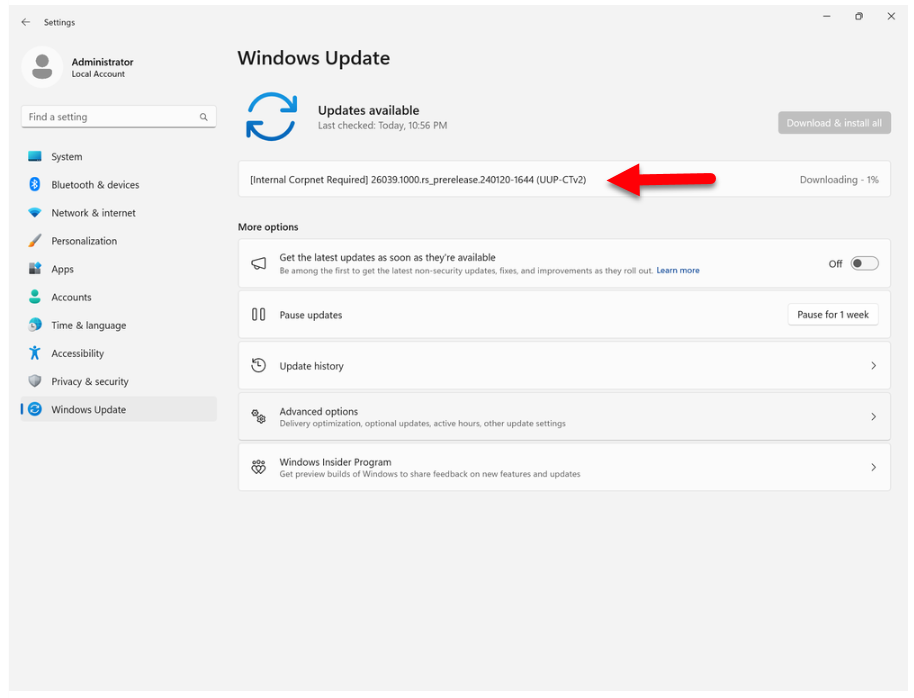Screen dimensions: 914x698
Task: Click the pause bars icon
Action: point(259,315)
